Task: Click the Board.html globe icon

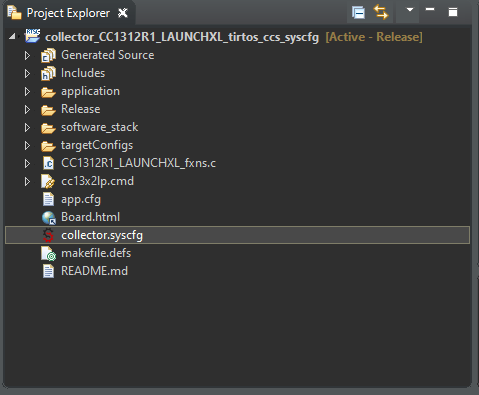Action: 49,218
